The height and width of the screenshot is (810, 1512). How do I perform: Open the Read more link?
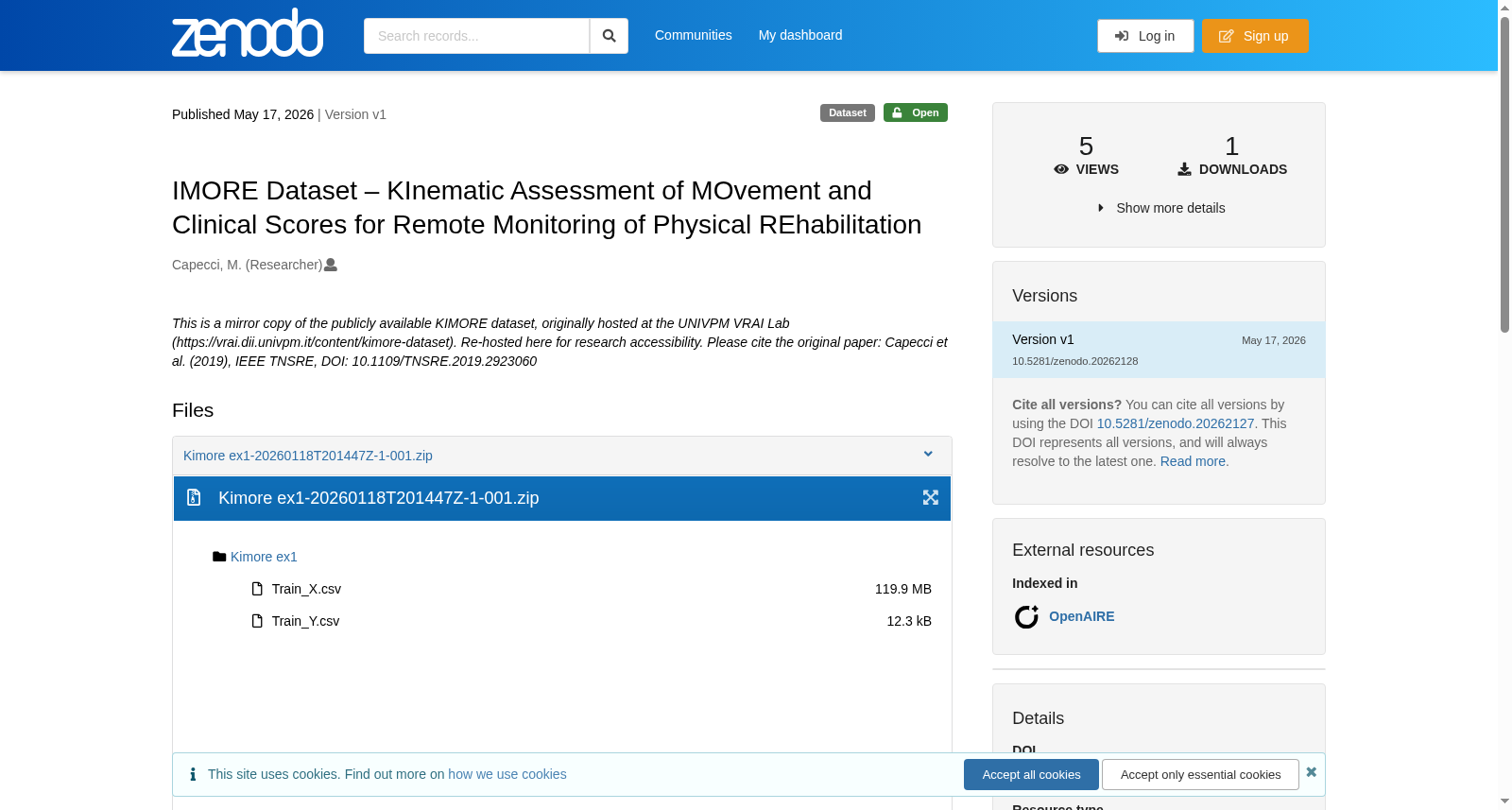coord(1194,461)
